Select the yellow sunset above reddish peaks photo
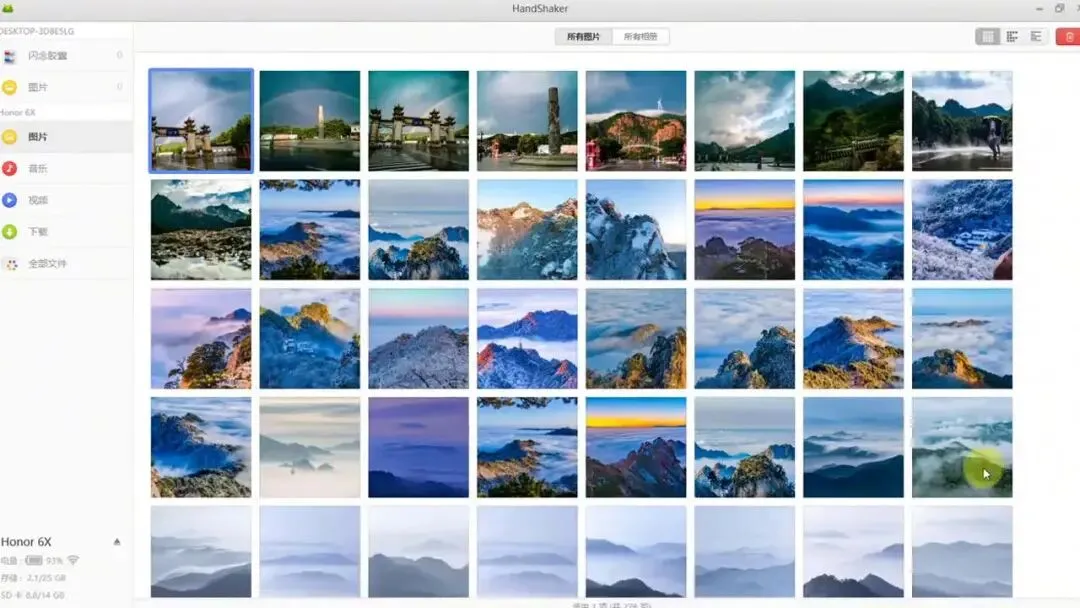 coord(636,447)
